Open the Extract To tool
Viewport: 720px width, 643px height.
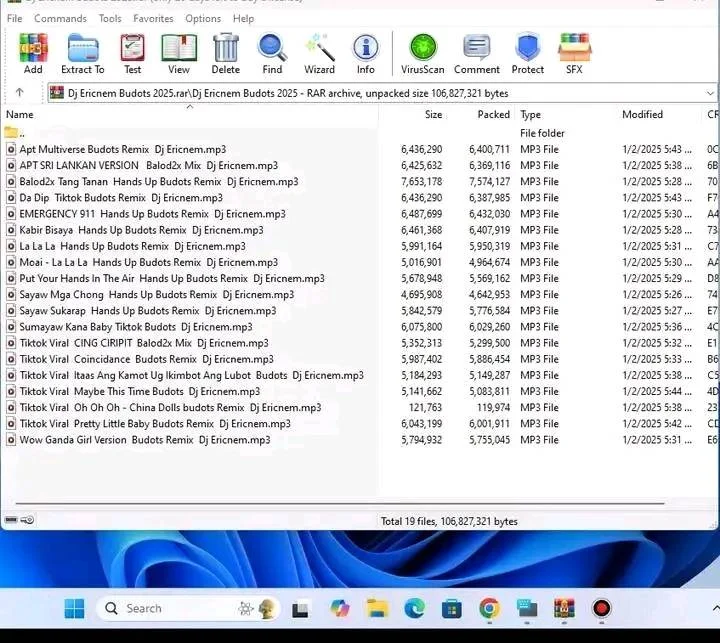click(x=83, y=53)
